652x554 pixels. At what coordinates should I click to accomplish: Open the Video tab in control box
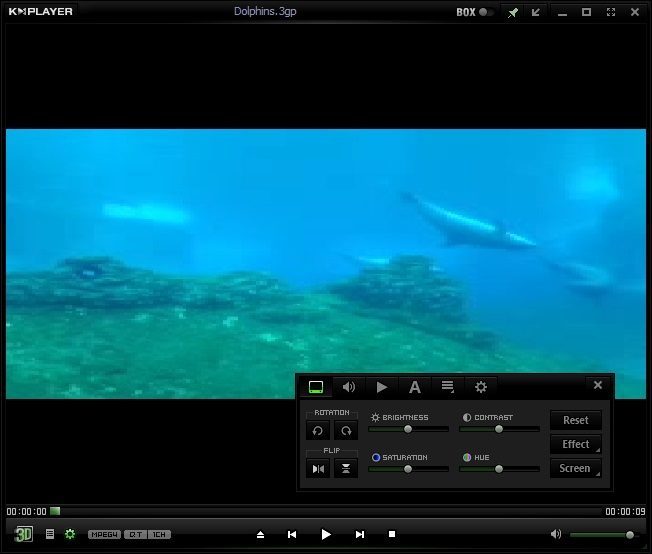coord(316,387)
